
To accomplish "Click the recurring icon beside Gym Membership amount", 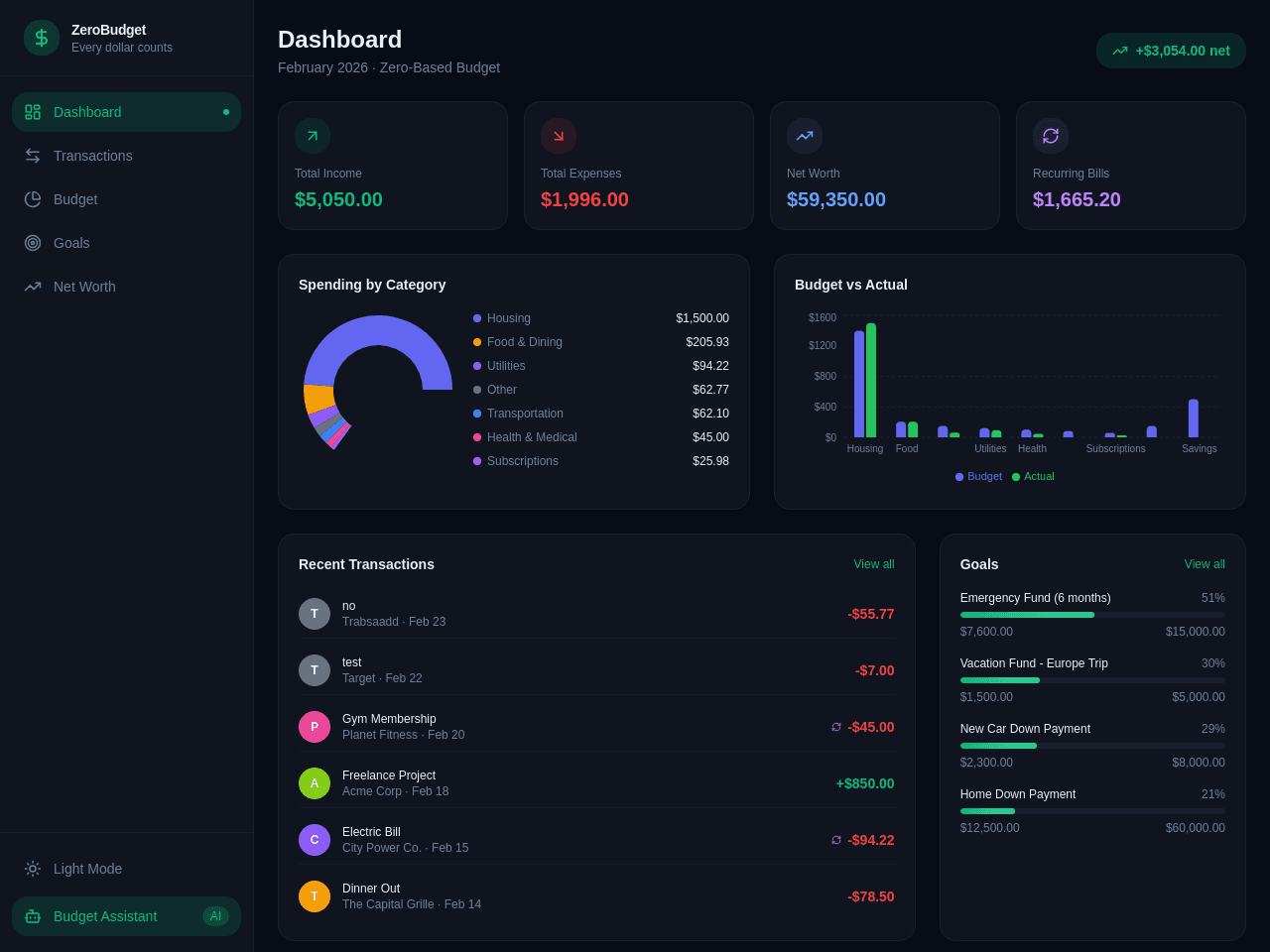I will [x=836, y=727].
